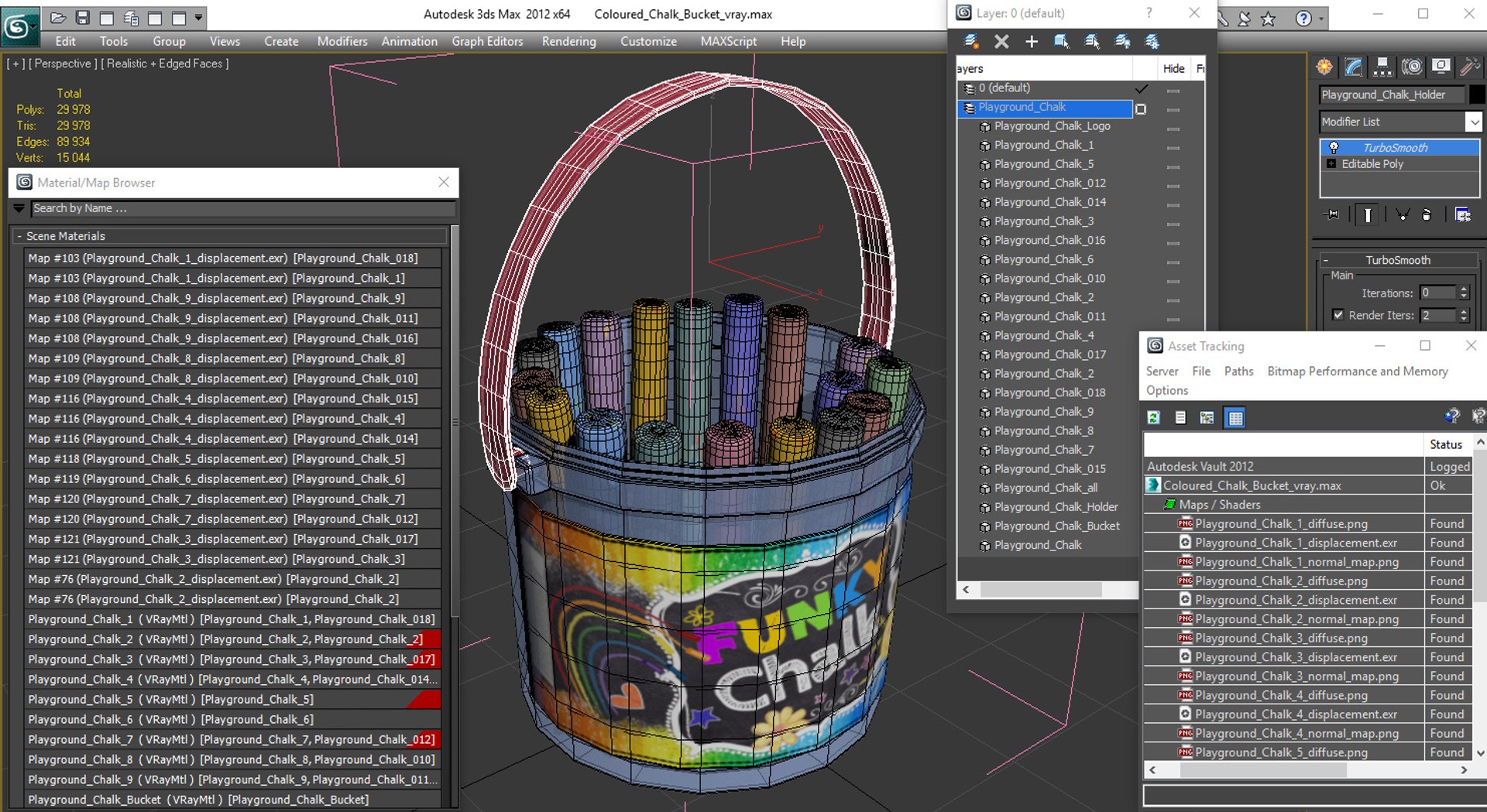Click Hide/Unhide All Layers icon

tap(1122, 41)
